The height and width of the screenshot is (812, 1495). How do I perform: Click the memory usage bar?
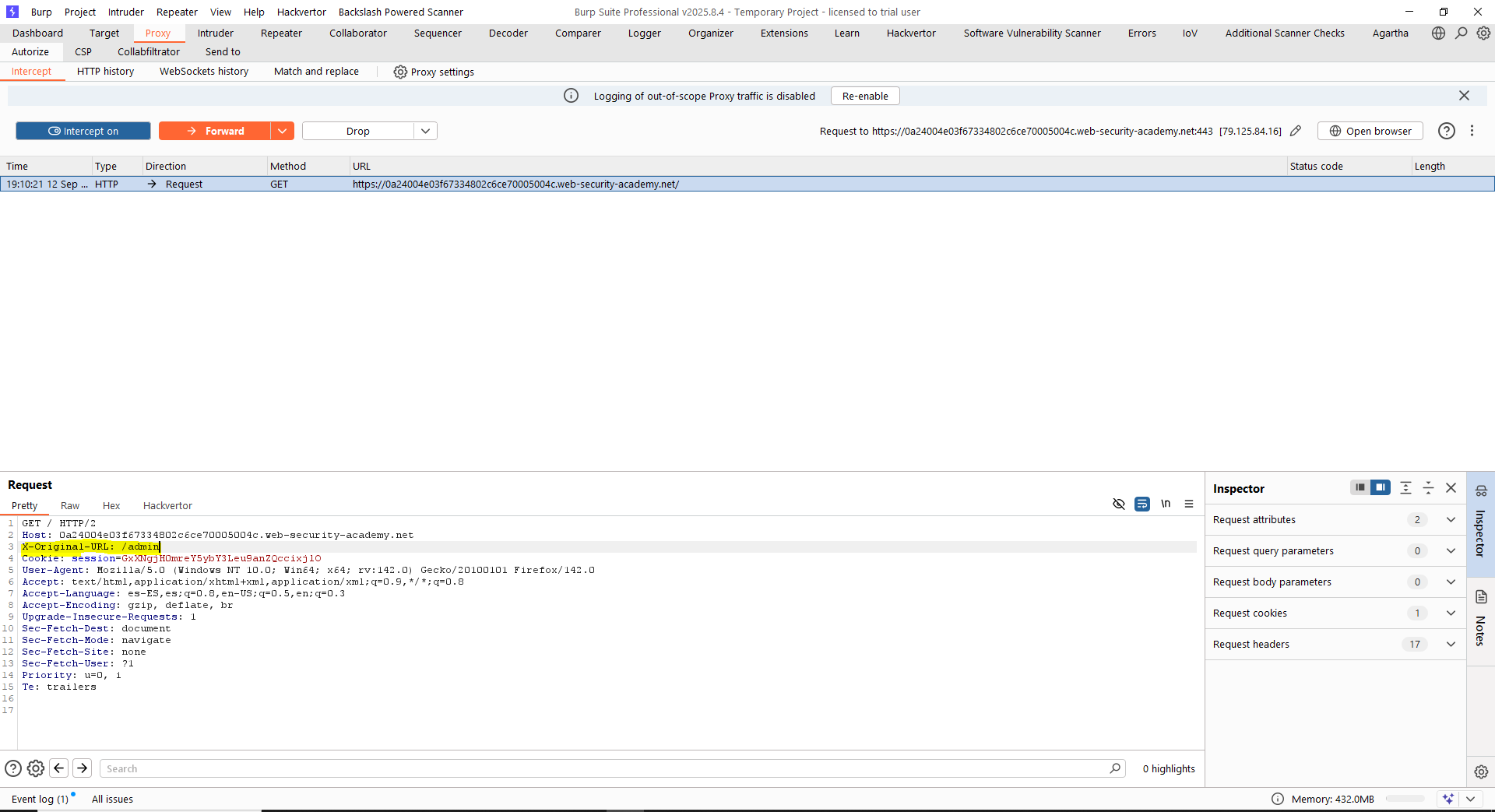[x=1405, y=799]
